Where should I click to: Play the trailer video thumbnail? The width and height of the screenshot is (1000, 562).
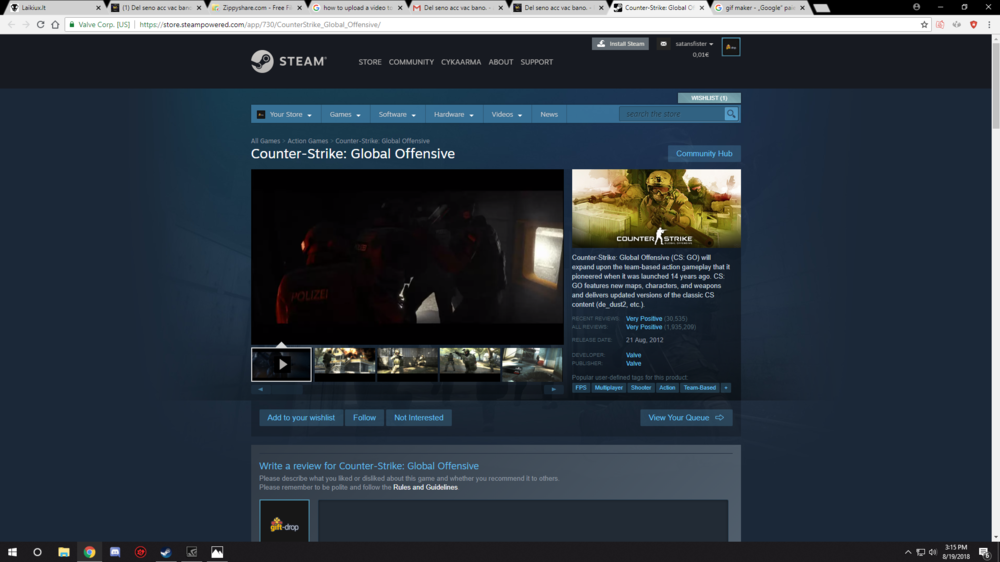coord(281,364)
